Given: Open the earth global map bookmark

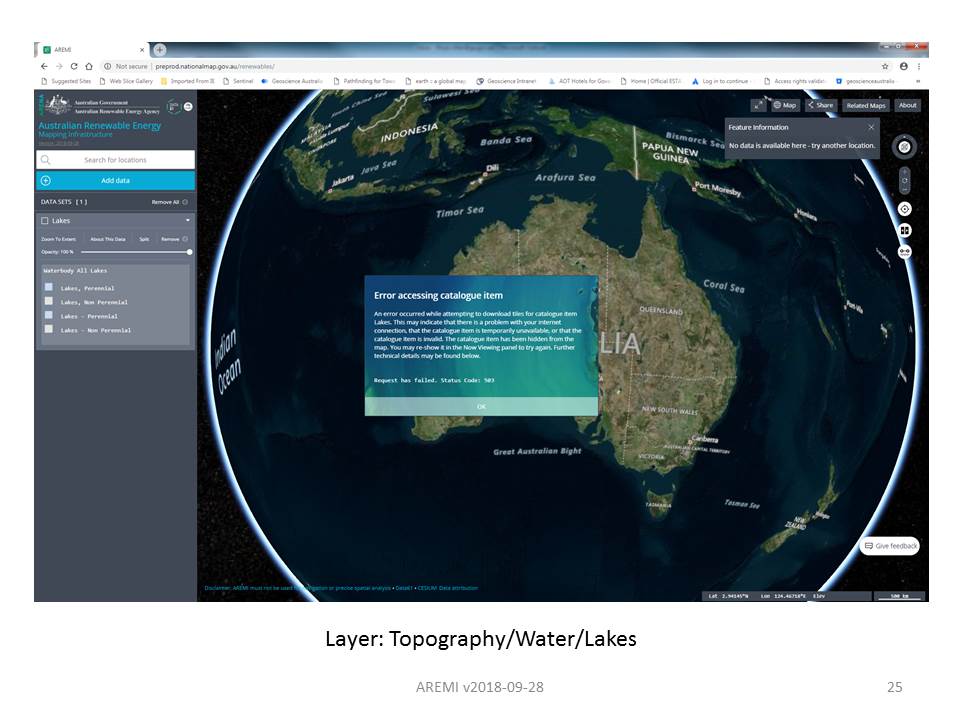Looking at the screenshot, I should tap(436, 81).
